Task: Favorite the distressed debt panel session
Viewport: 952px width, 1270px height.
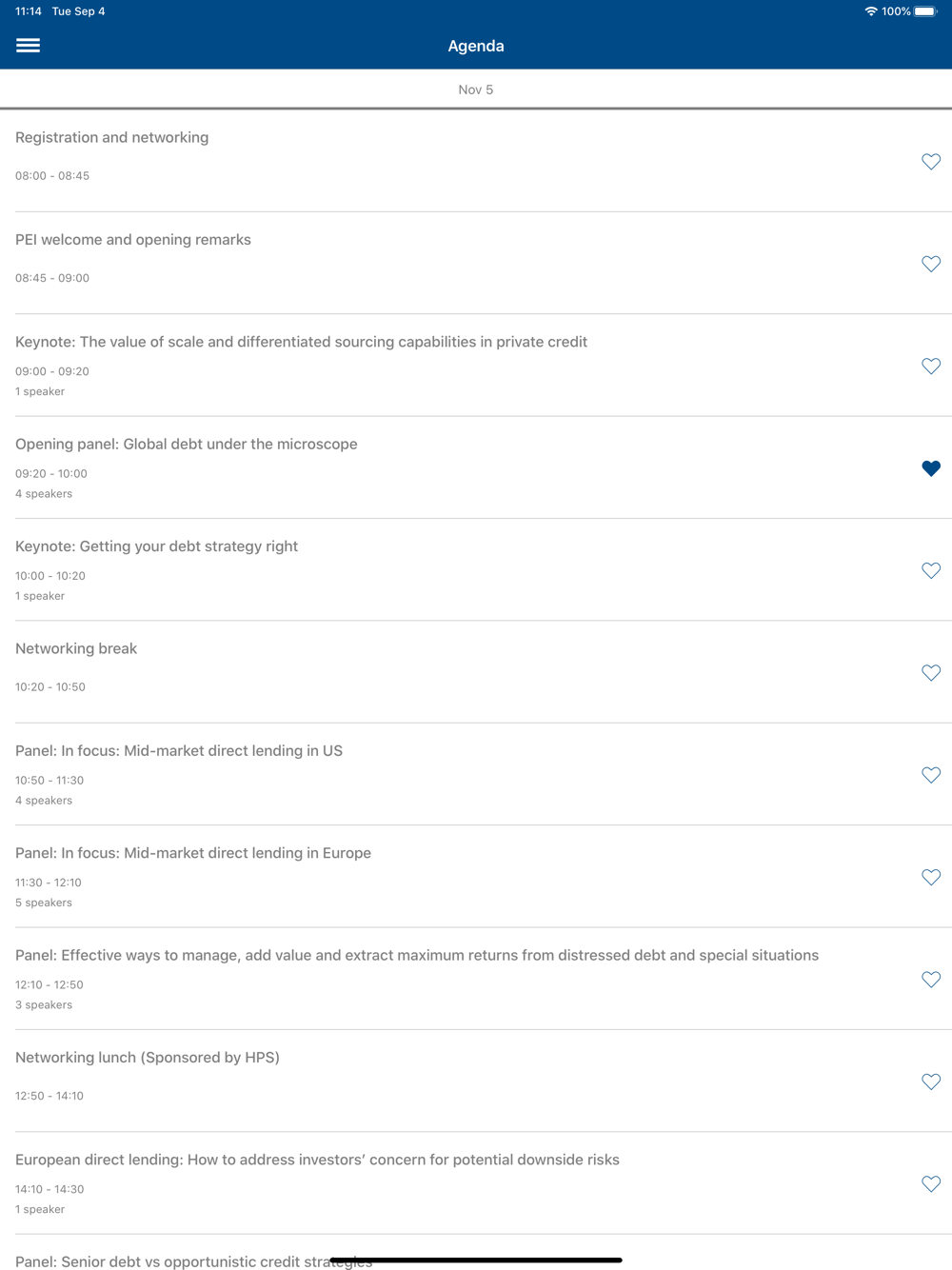Action: tap(931, 980)
